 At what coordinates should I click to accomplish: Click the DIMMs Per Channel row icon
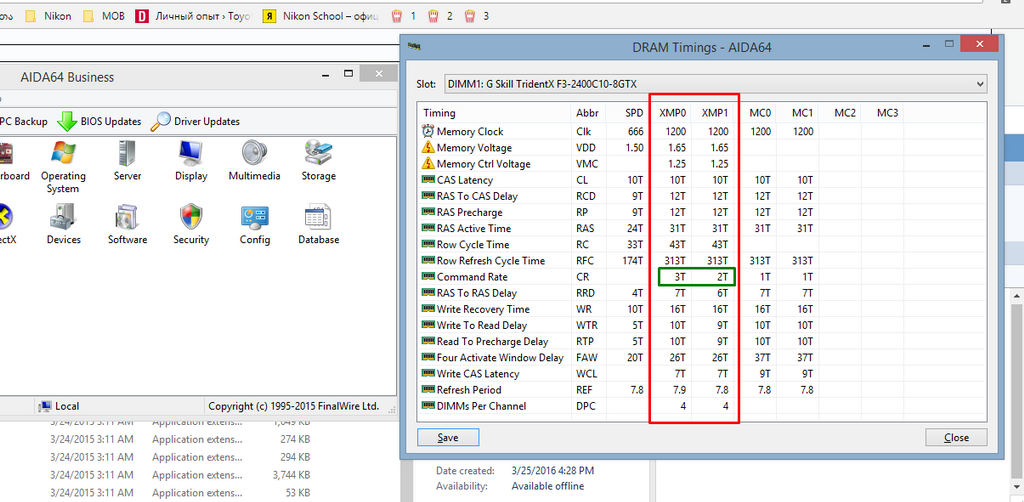coord(428,406)
